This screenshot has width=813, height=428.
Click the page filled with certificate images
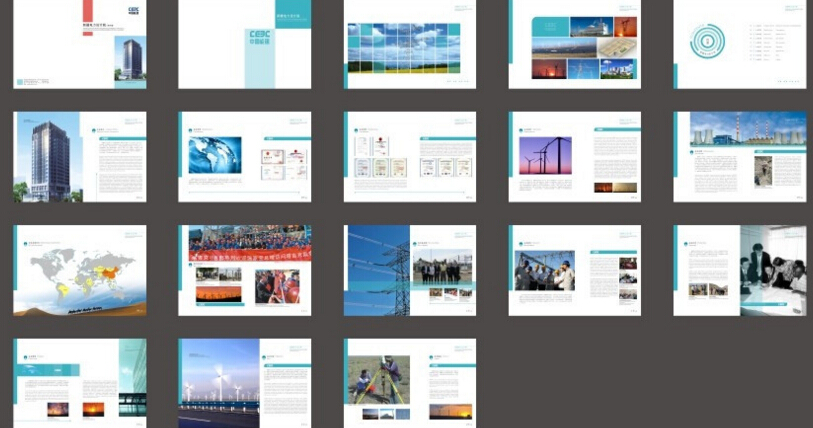pos(410,157)
